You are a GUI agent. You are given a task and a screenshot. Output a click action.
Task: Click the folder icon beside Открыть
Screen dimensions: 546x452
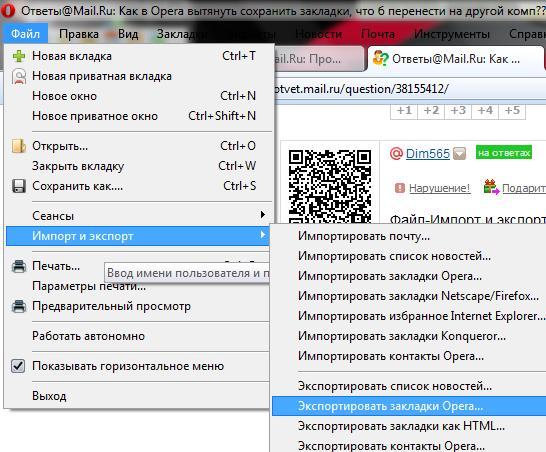[x=19, y=146]
